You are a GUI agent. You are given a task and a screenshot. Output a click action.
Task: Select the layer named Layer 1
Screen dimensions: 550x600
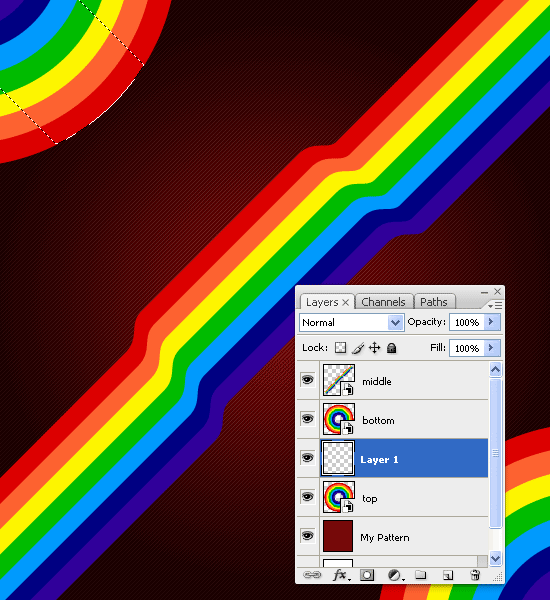tap(379, 460)
